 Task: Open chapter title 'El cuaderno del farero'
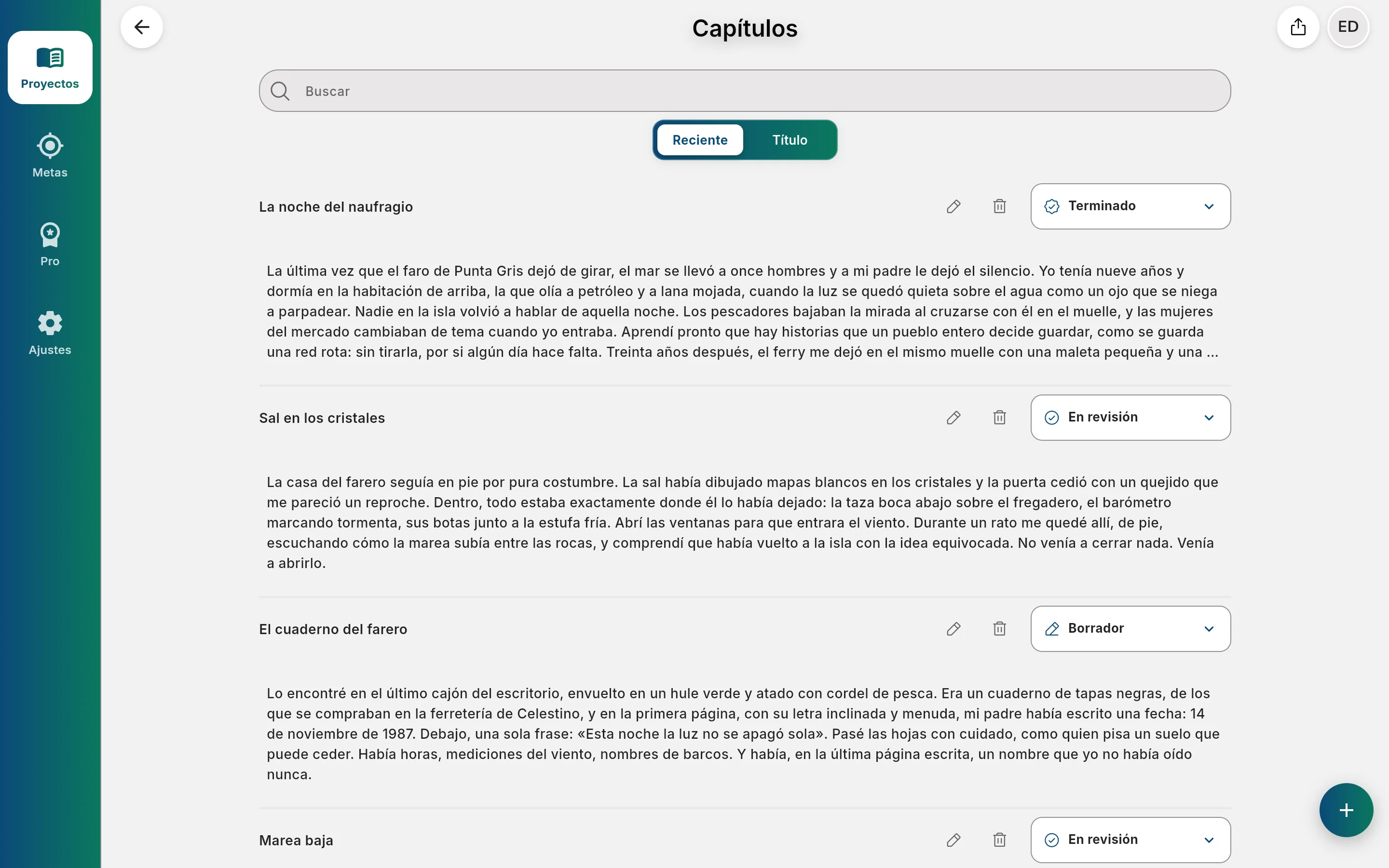tap(333, 630)
